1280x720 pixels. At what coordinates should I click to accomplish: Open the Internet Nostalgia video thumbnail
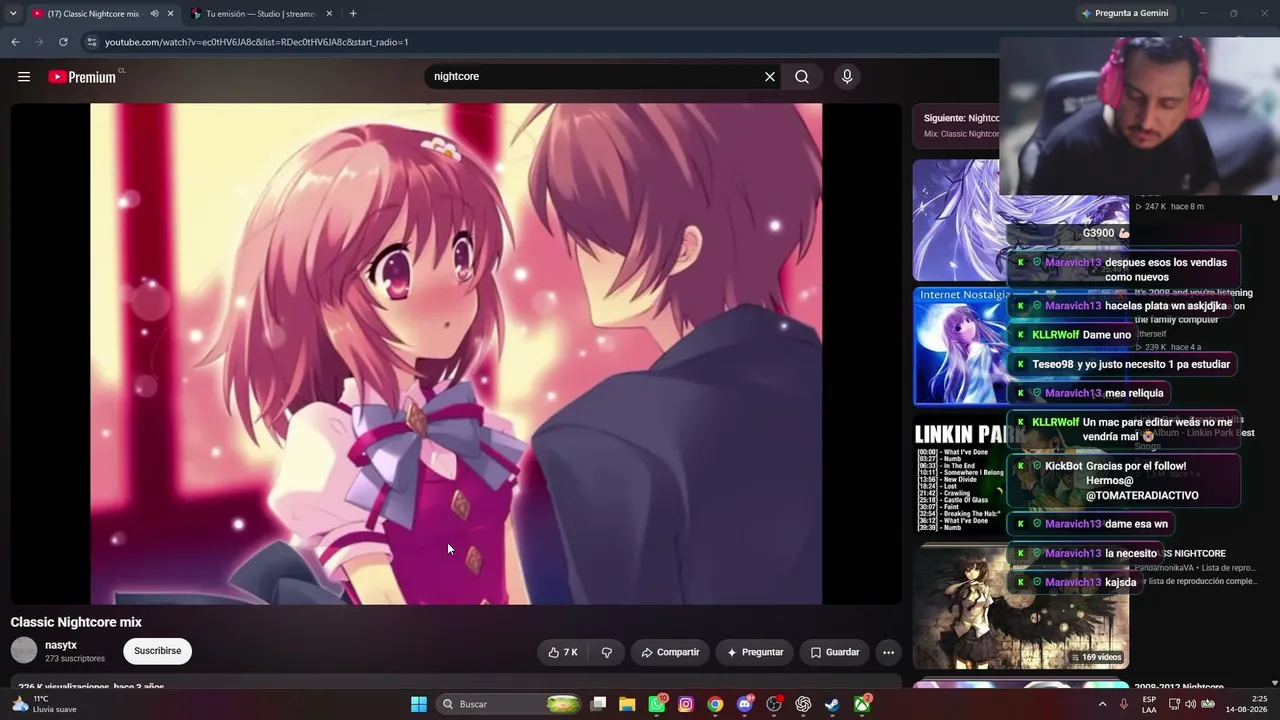pyautogui.click(x=1020, y=346)
